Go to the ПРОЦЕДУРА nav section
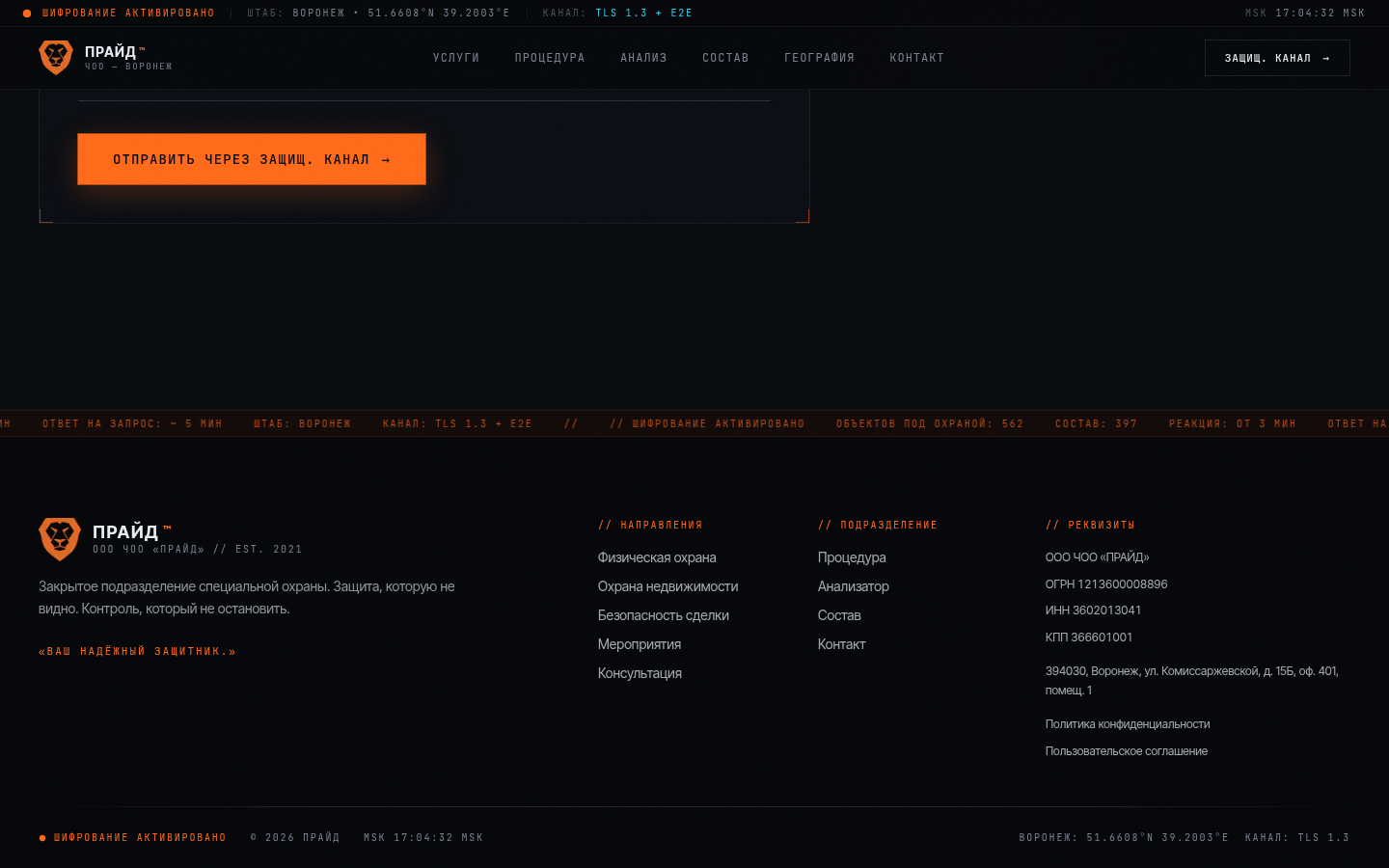Image resolution: width=1389 pixels, height=868 pixels. [x=550, y=58]
